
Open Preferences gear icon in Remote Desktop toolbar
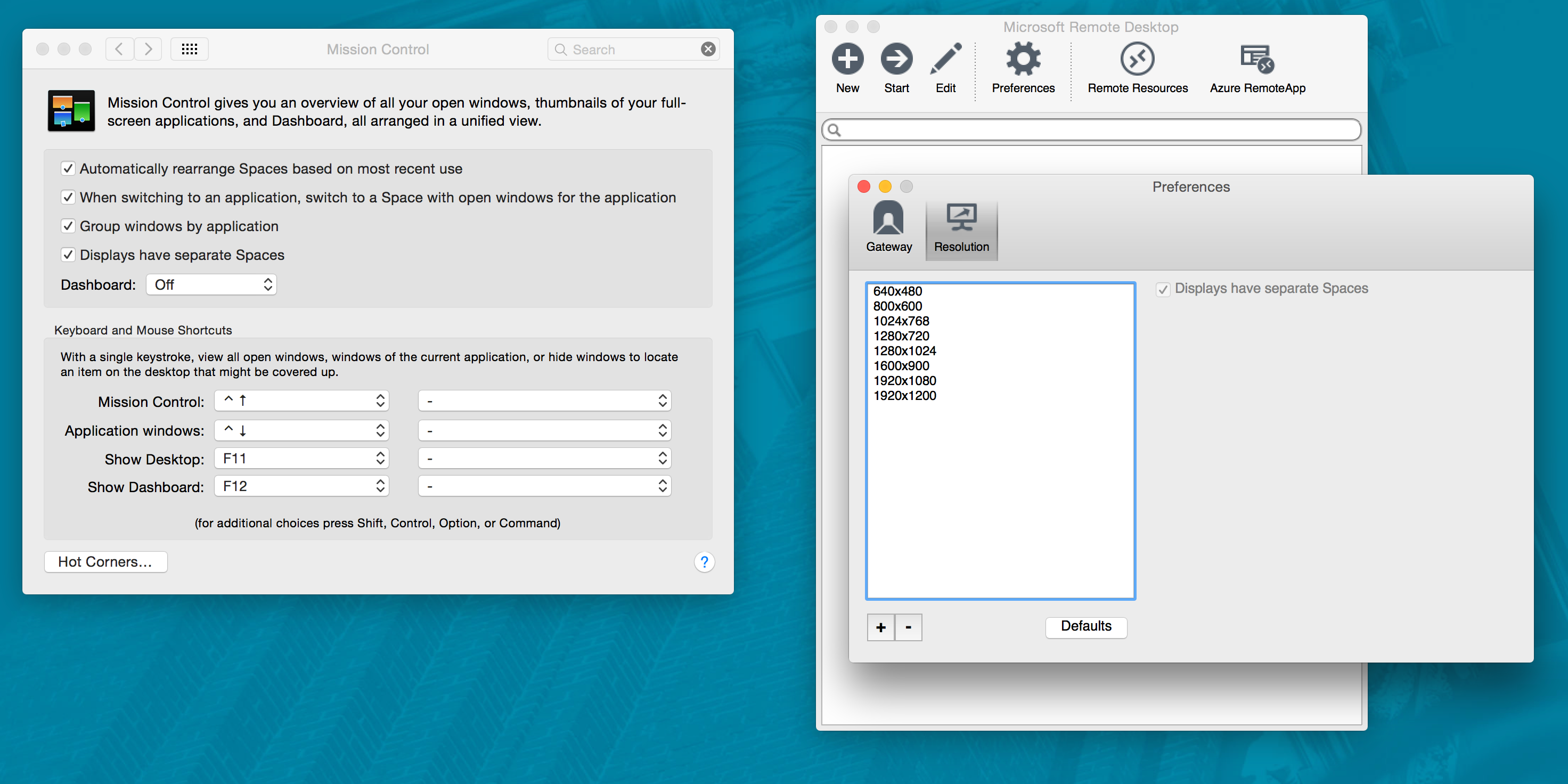point(1023,59)
